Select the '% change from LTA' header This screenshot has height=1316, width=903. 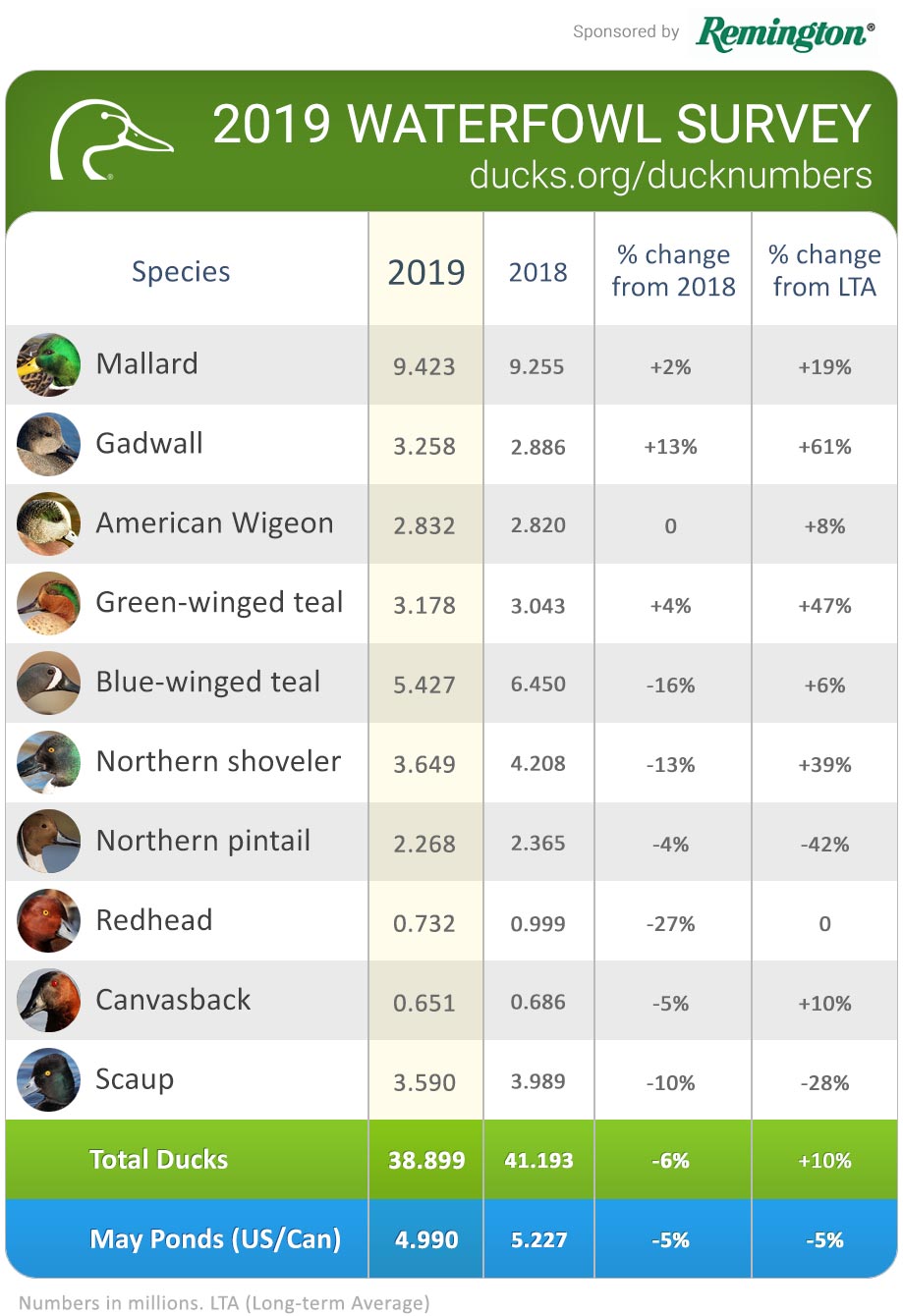coord(824,271)
